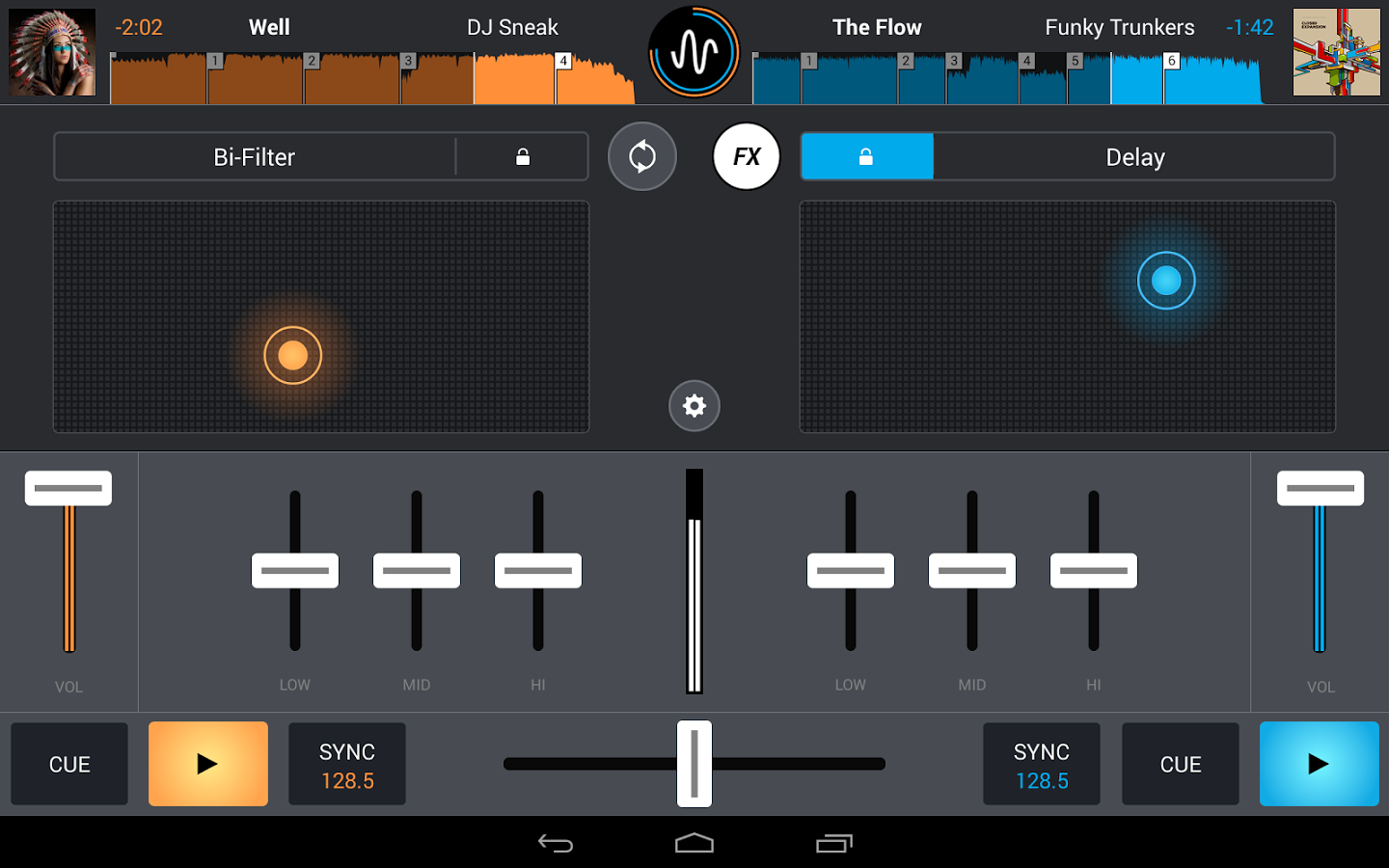Image resolution: width=1389 pixels, height=868 pixels.
Task: Open the Bi-Filter effect selector
Action: click(254, 156)
